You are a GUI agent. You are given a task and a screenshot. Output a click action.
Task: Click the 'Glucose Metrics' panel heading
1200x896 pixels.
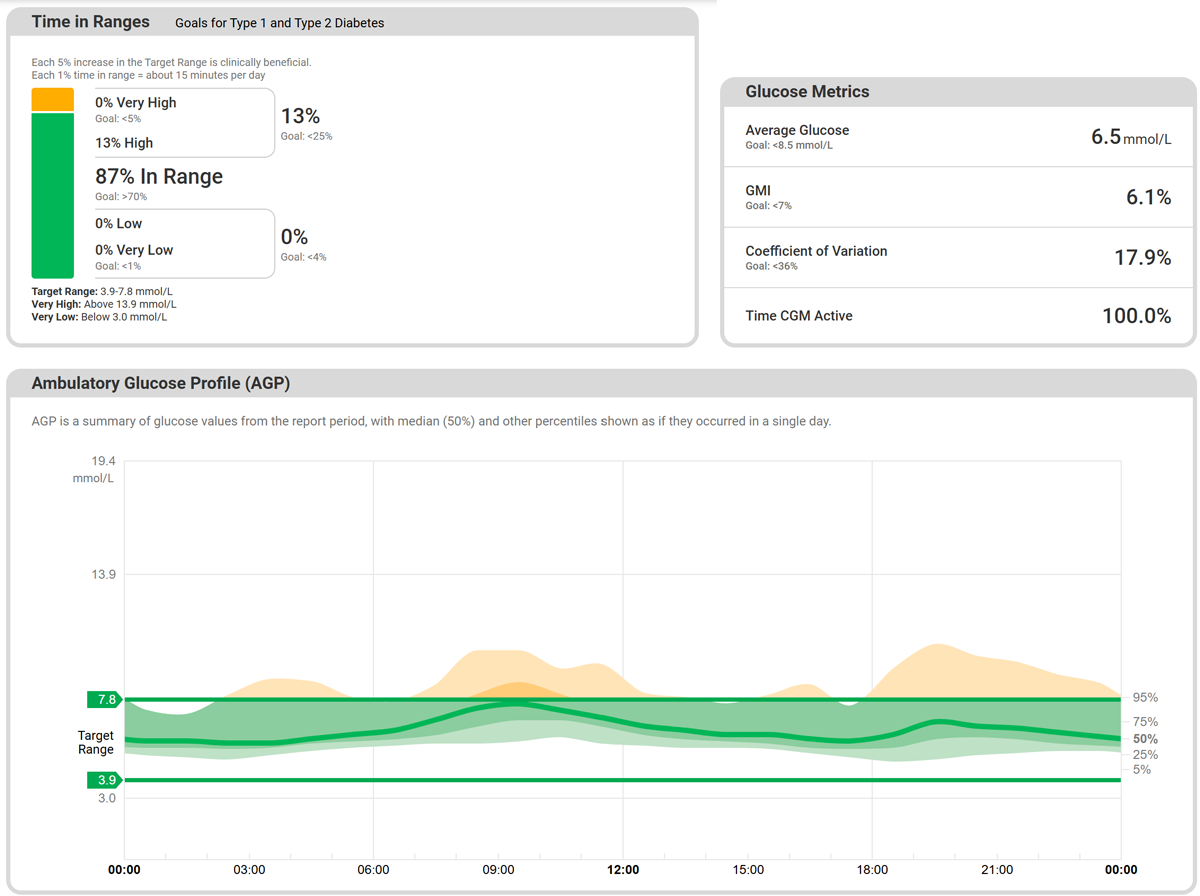click(x=807, y=92)
